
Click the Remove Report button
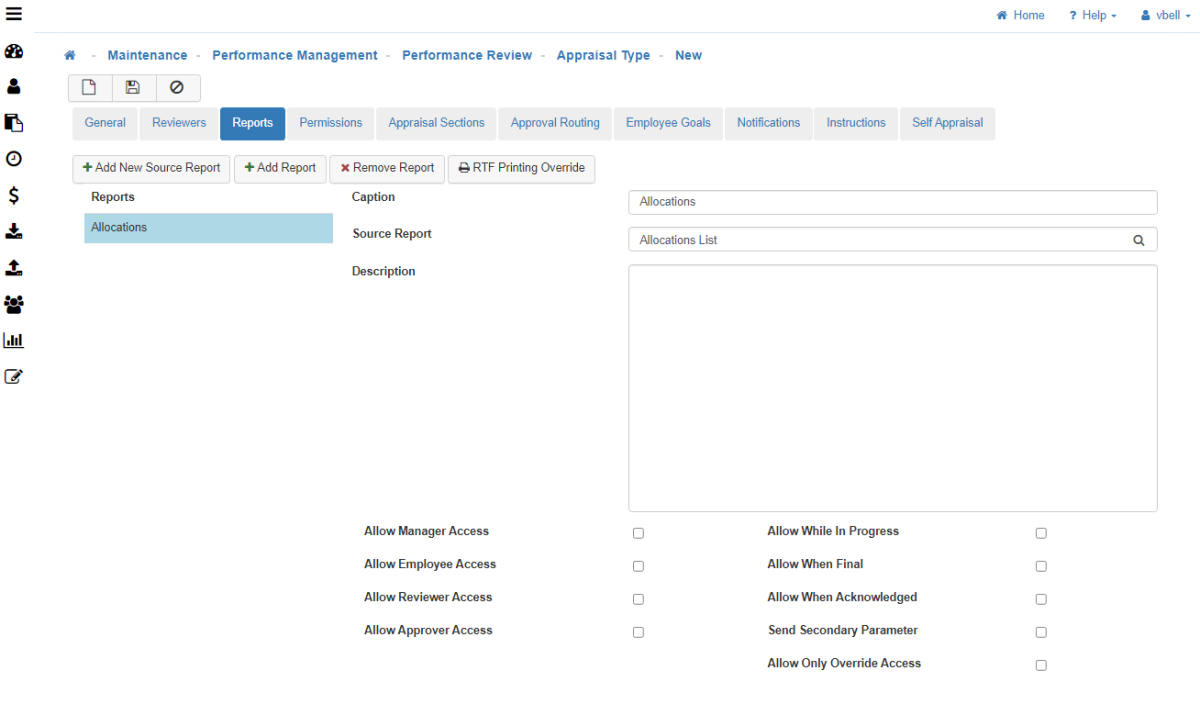tap(387, 168)
